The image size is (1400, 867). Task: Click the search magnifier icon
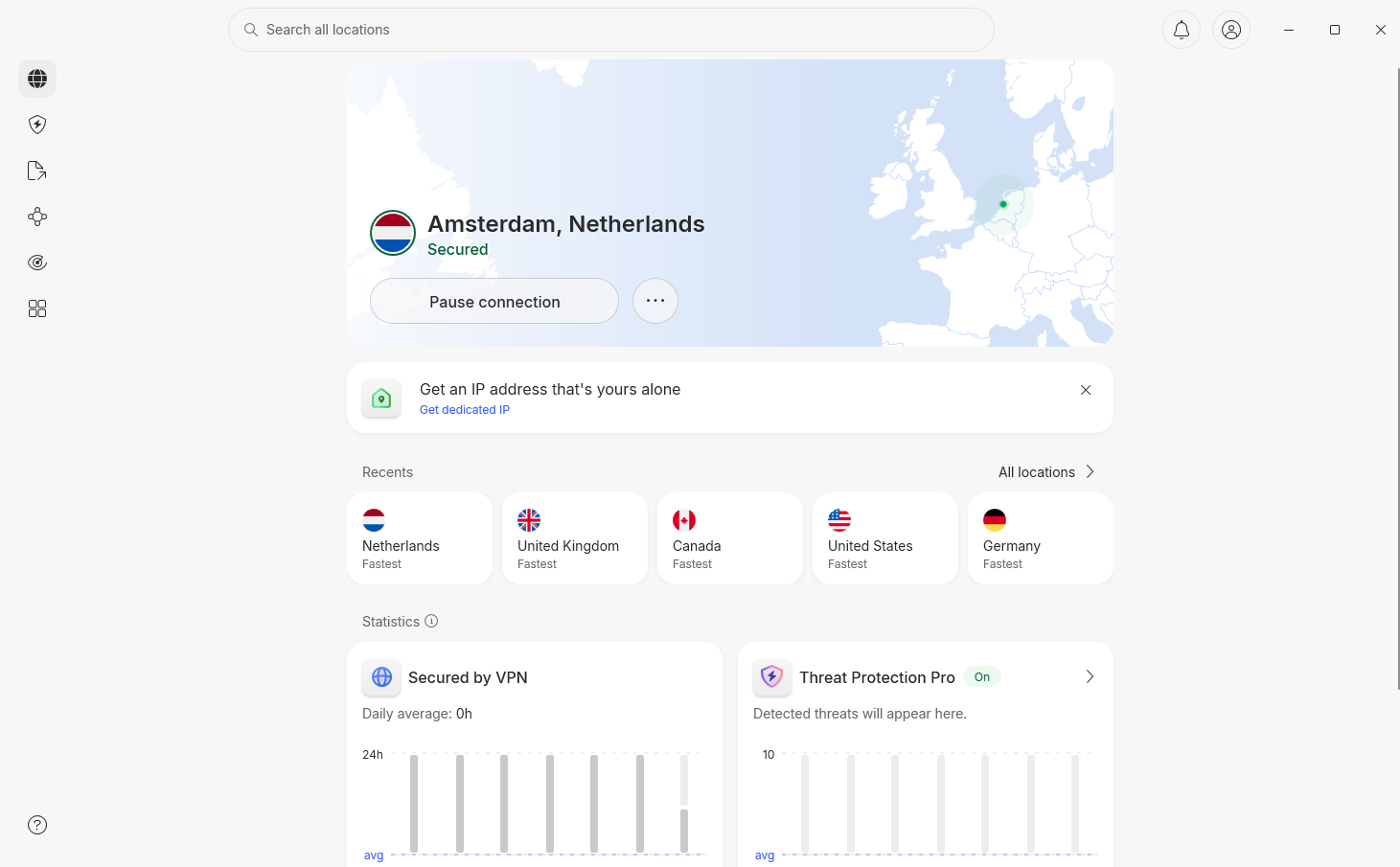pyautogui.click(x=251, y=30)
